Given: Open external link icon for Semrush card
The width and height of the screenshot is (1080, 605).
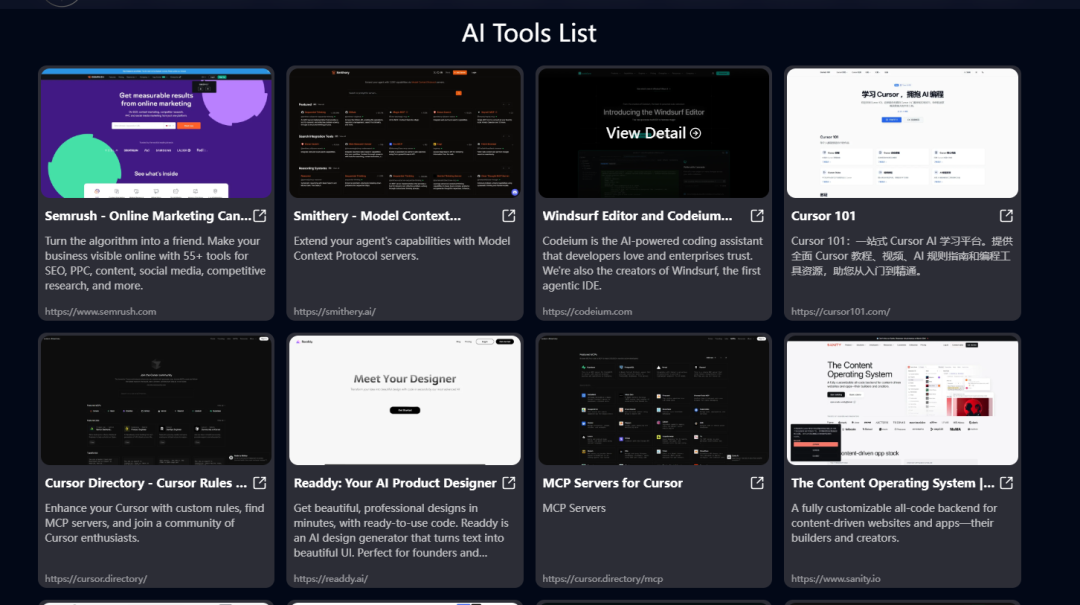Looking at the screenshot, I should tap(260, 216).
